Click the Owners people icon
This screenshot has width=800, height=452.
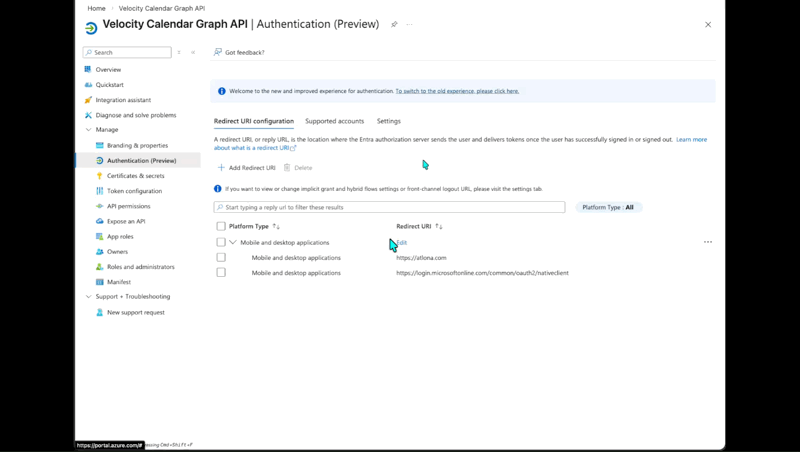[99, 252]
